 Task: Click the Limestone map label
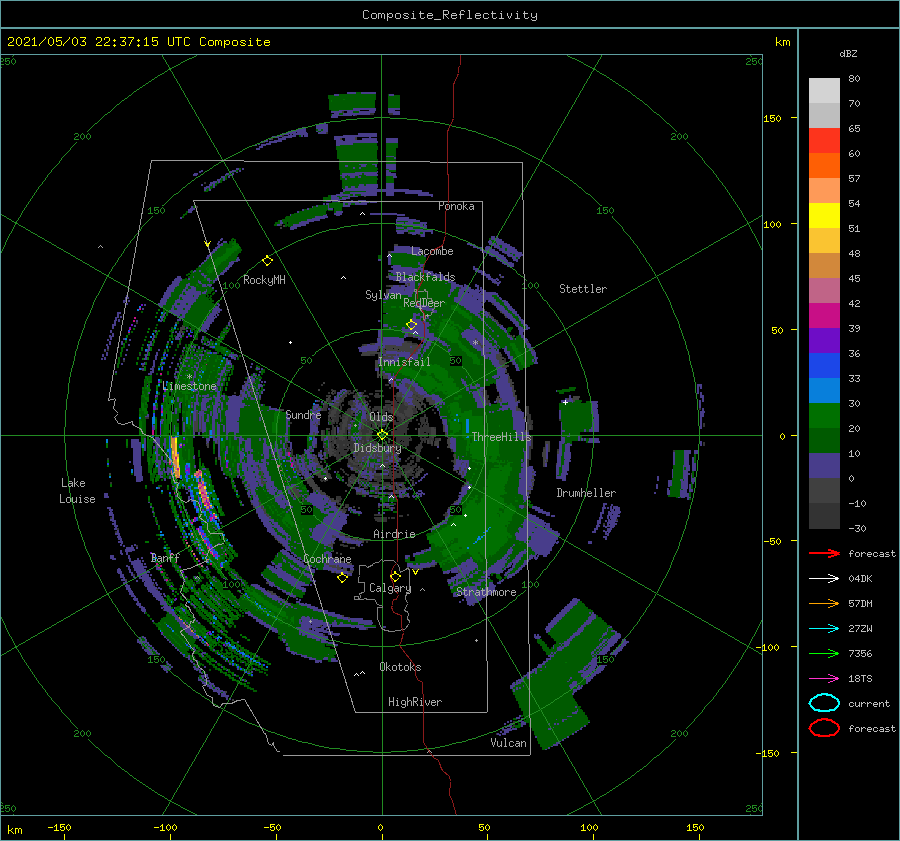[189, 386]
